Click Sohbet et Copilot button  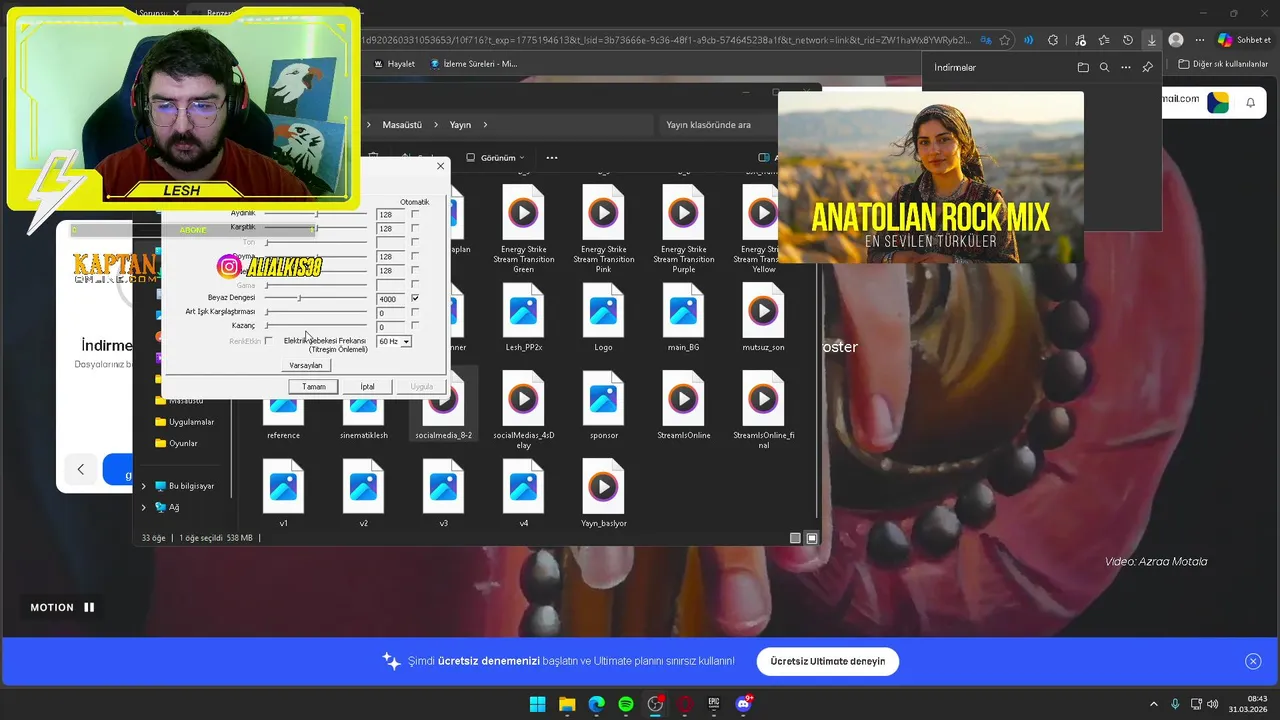pyautogui.click(x=1244, y=40)
